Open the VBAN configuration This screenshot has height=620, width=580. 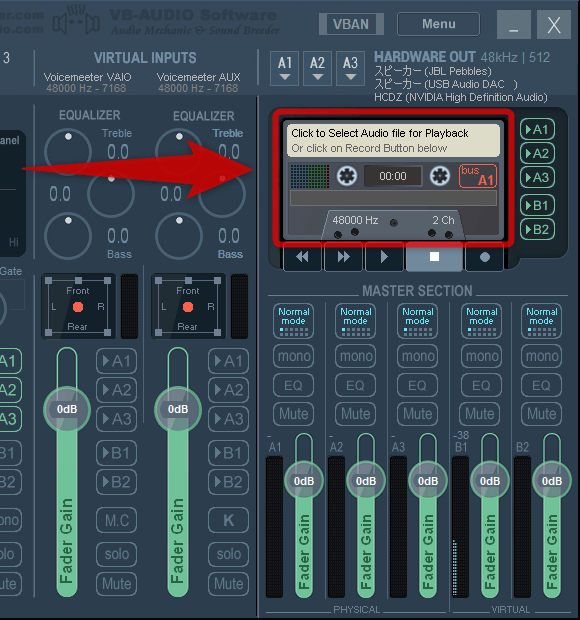(351, 24)
